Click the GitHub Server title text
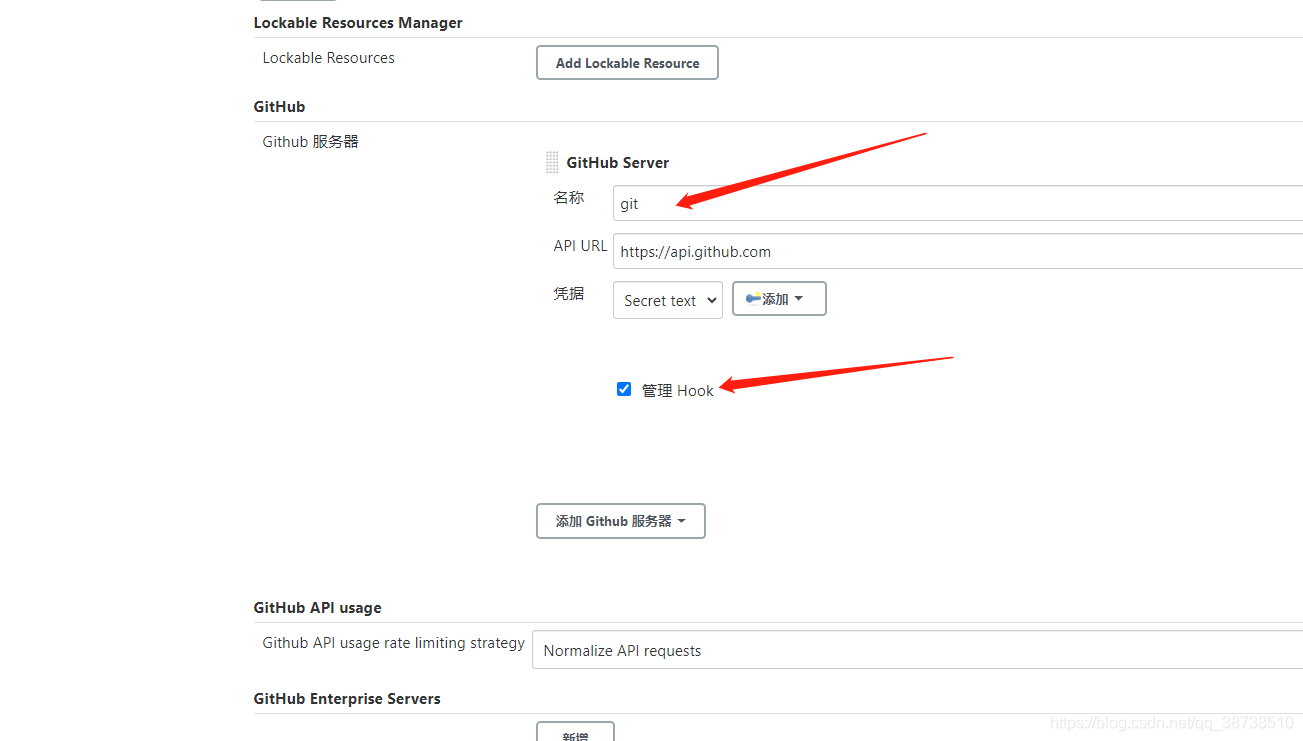 (x=618, y=162)
